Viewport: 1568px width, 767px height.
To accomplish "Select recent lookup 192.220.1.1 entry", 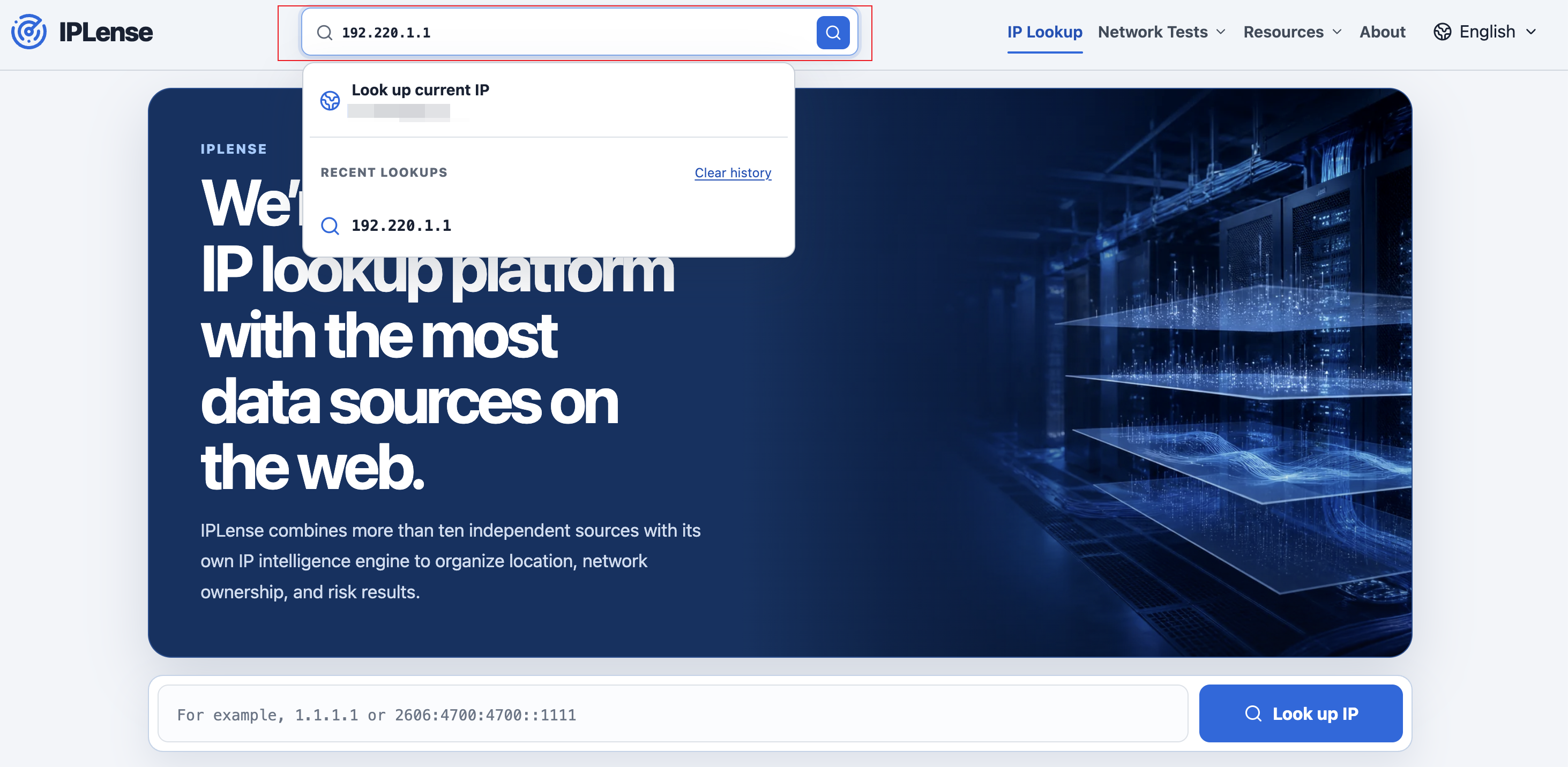I will 548,225.
